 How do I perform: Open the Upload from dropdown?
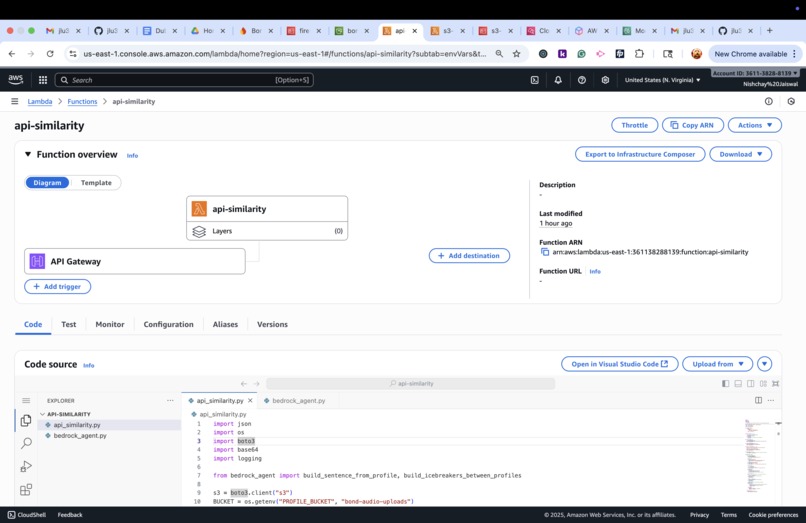718,364
